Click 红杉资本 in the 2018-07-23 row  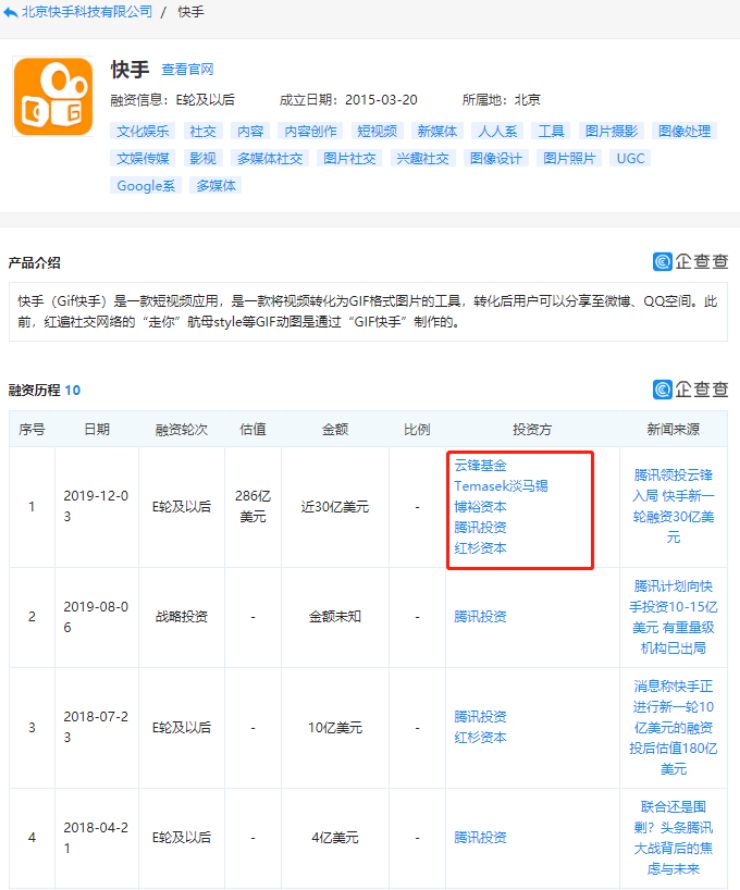[x=480, y=737]
